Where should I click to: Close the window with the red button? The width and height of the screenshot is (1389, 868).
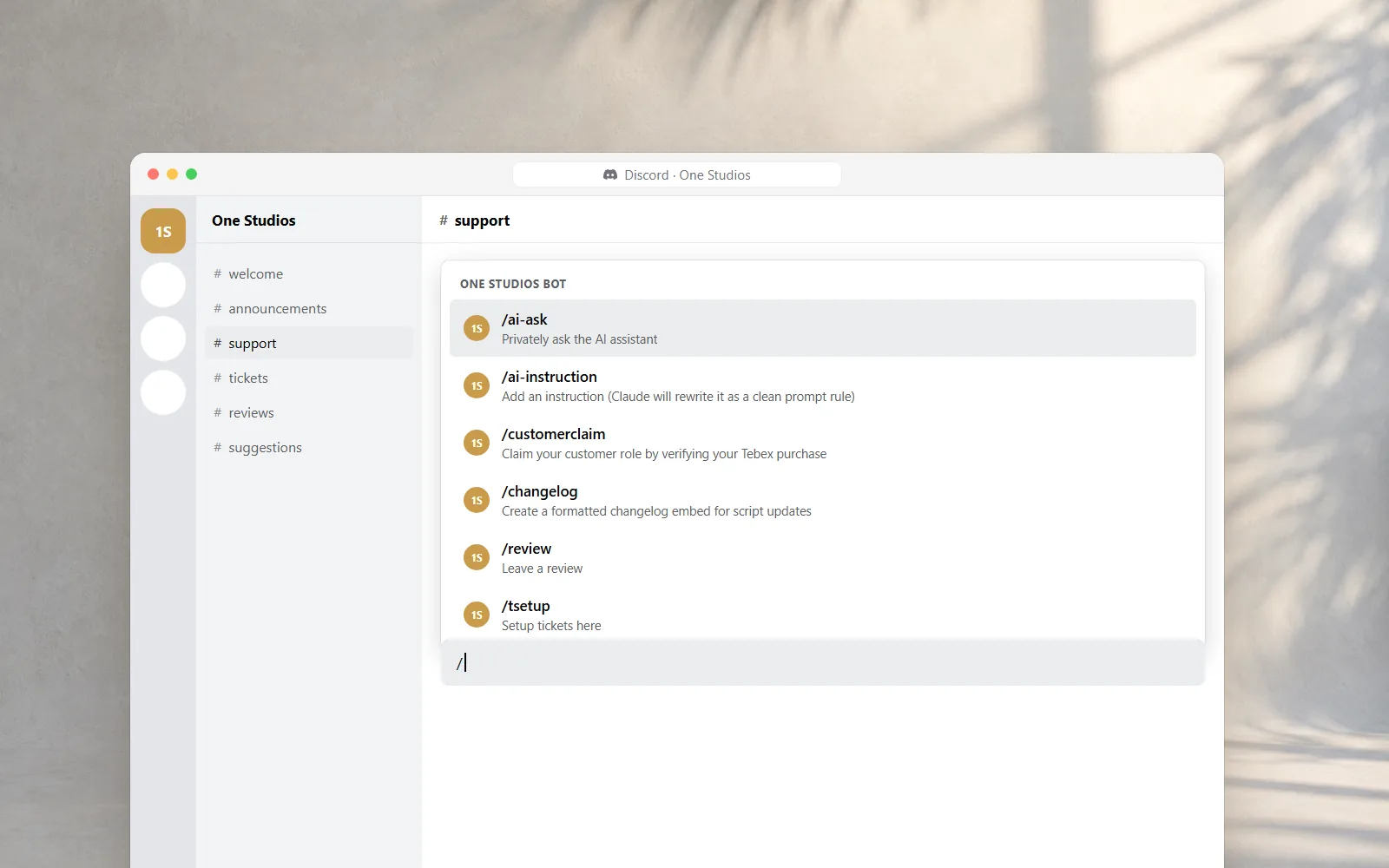(x=153, y=174)
